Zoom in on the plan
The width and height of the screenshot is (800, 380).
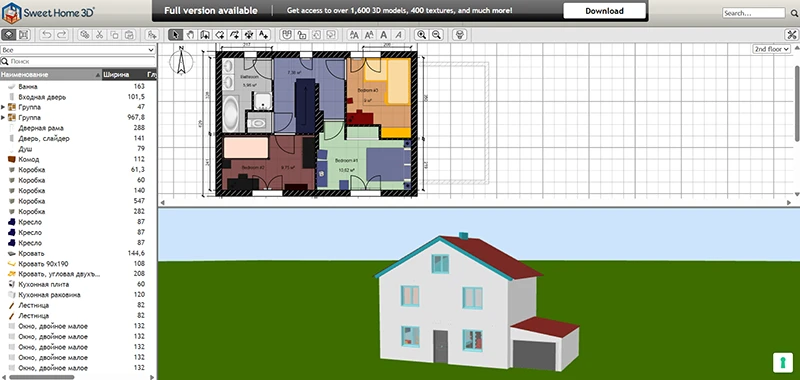[421, 35]
